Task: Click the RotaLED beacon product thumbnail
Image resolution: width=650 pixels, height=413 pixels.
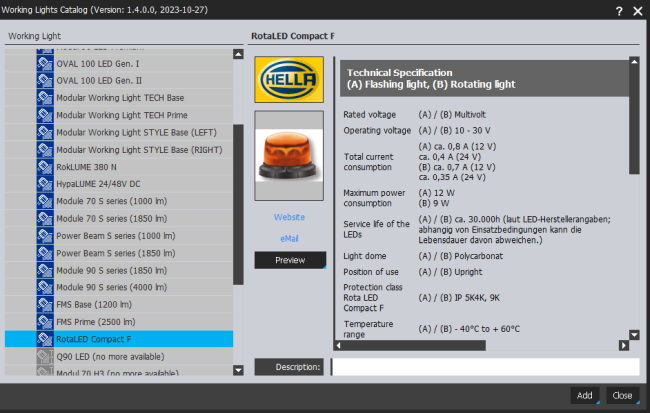Action: click(x=289, y=155)
